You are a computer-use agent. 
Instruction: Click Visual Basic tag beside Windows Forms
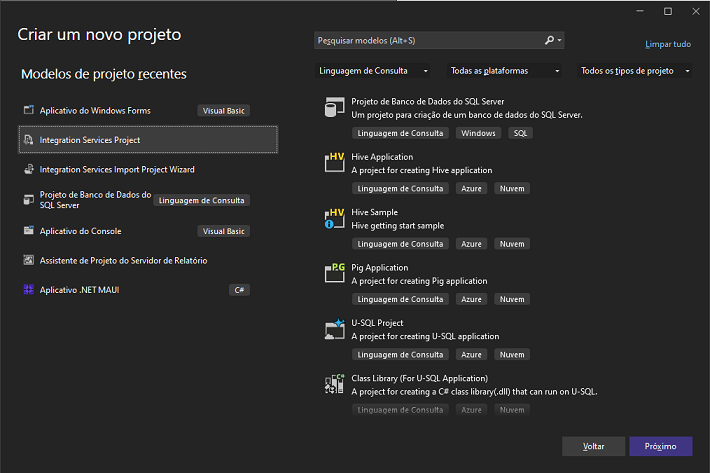tap(224, 110)
